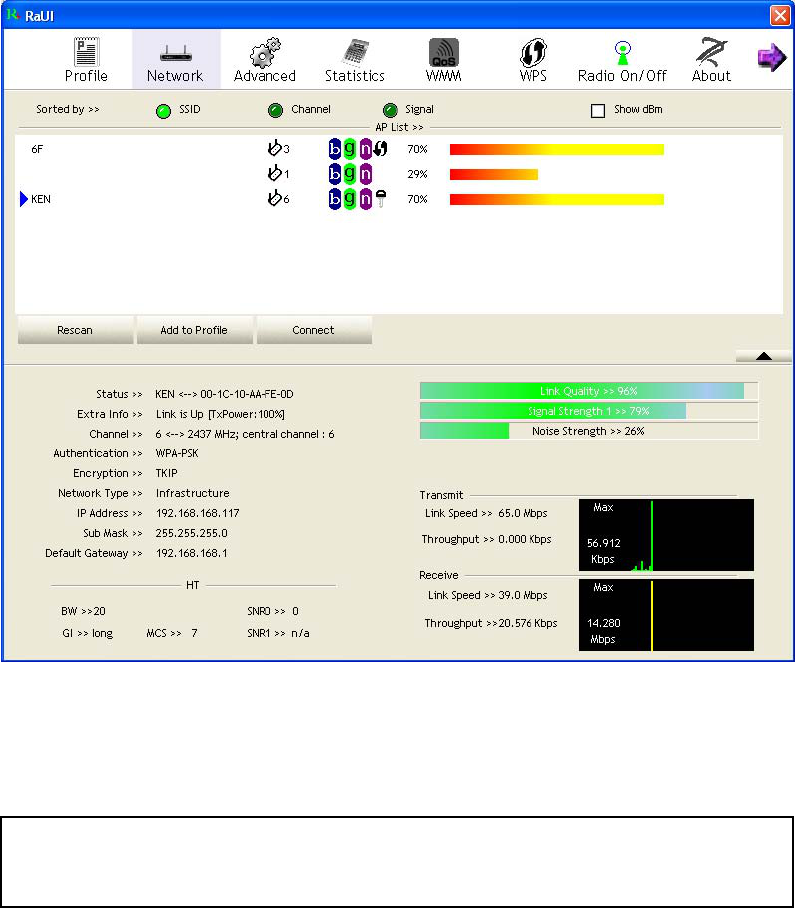Screen dimensions: 795x908
Task: Sort AP list by Signal
Action: (x=390, y=110)
